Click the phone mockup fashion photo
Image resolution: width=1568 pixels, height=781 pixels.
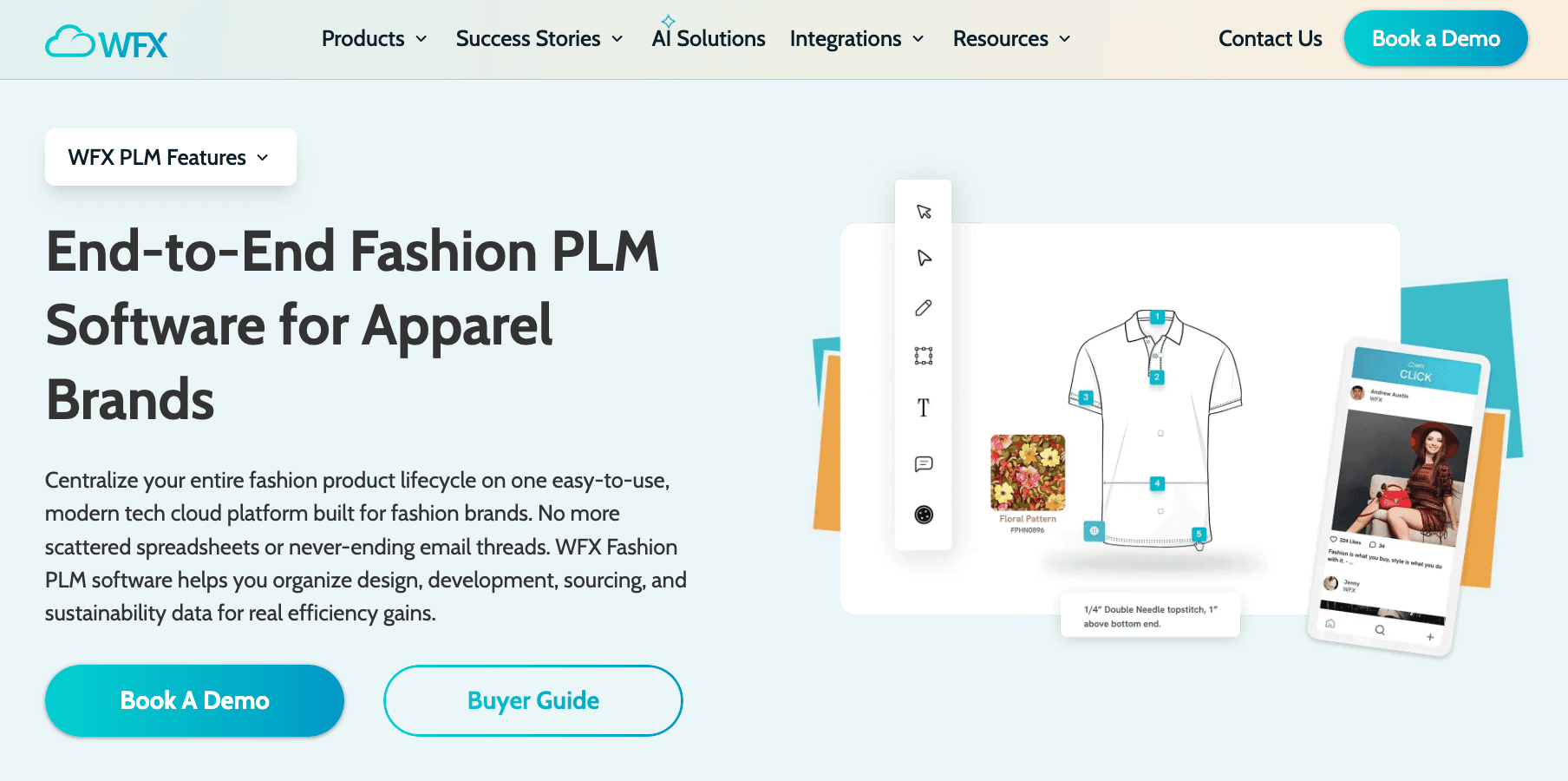click(1401, 477)
